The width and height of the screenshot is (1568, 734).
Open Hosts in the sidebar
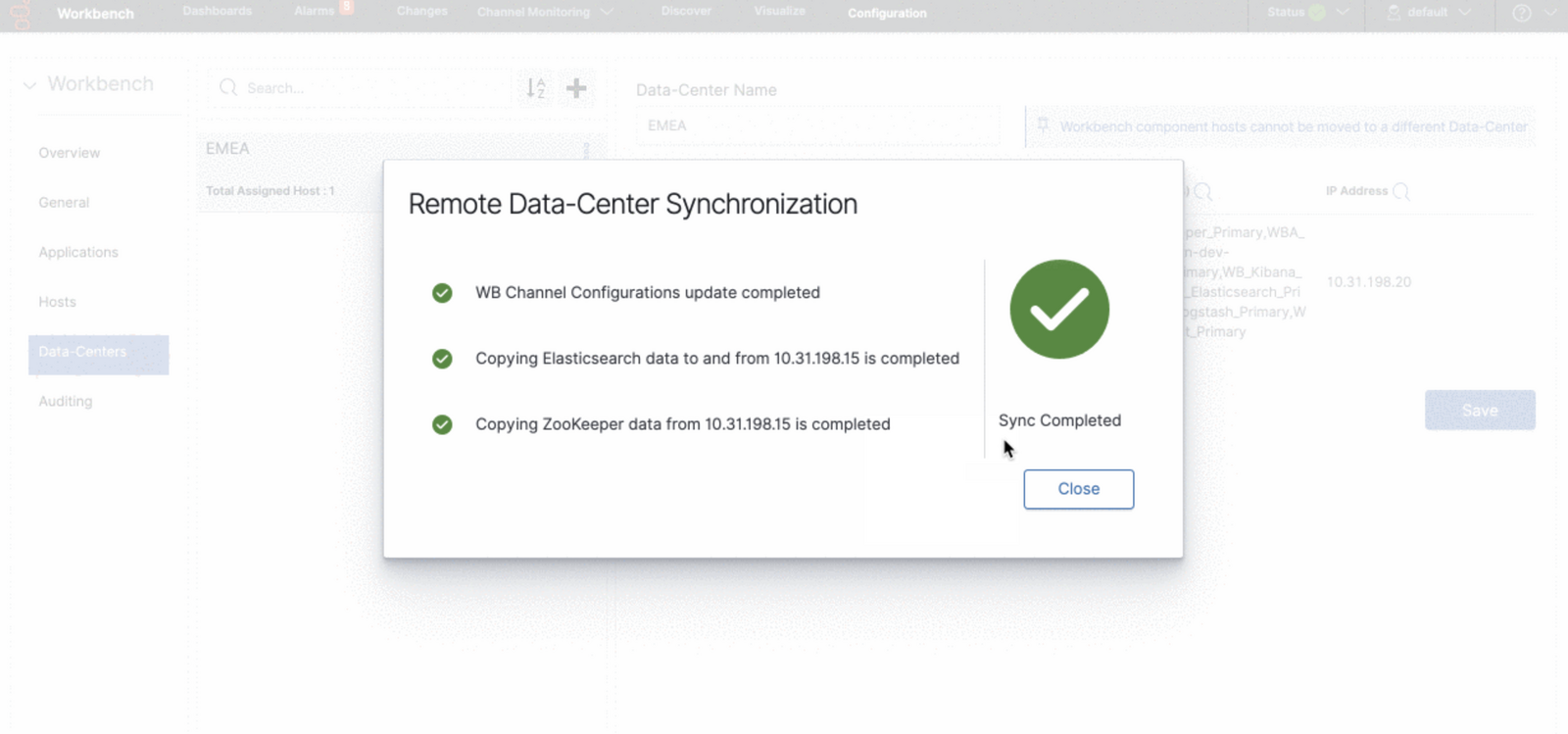(x=57, y=302)
